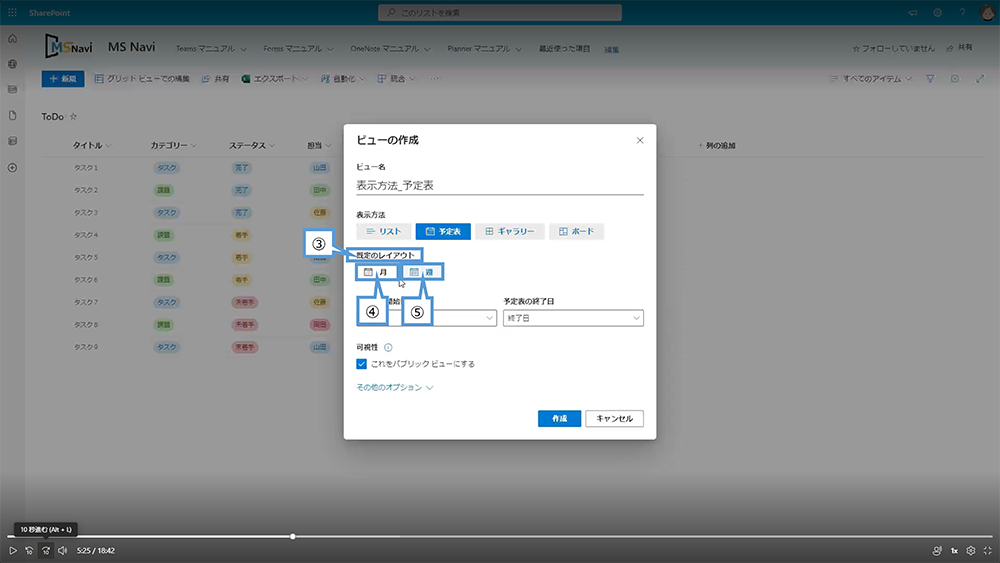Expand content with the fullscreen arrows icon
Screen dimensions: 1000x563
coord(980,79)
